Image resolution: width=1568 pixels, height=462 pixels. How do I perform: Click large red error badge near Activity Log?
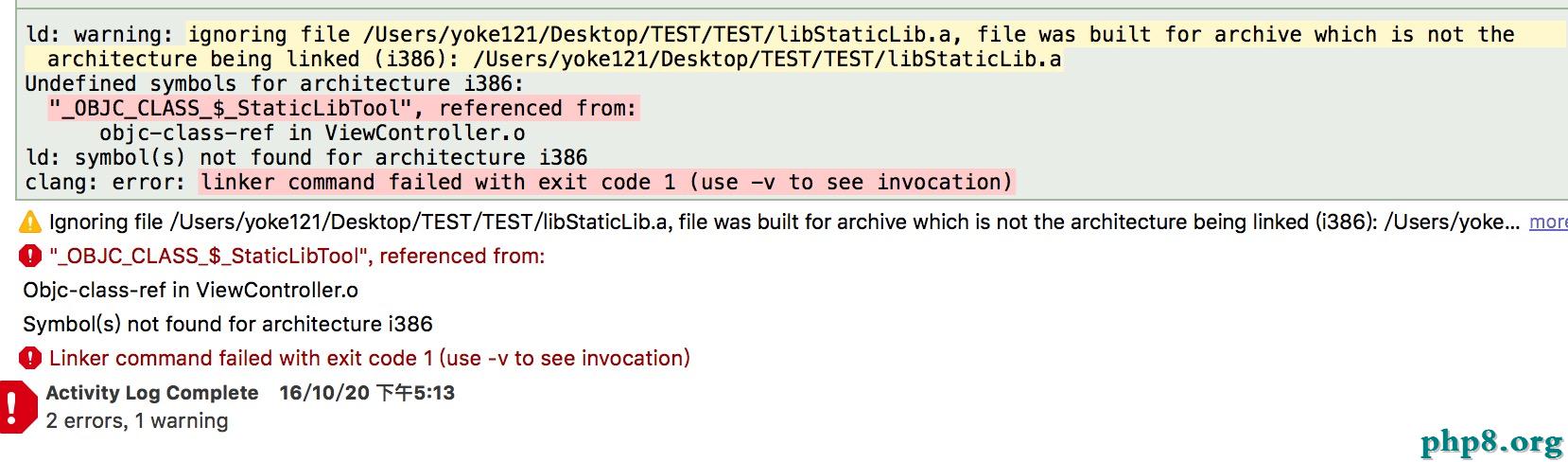click(16, 407)
